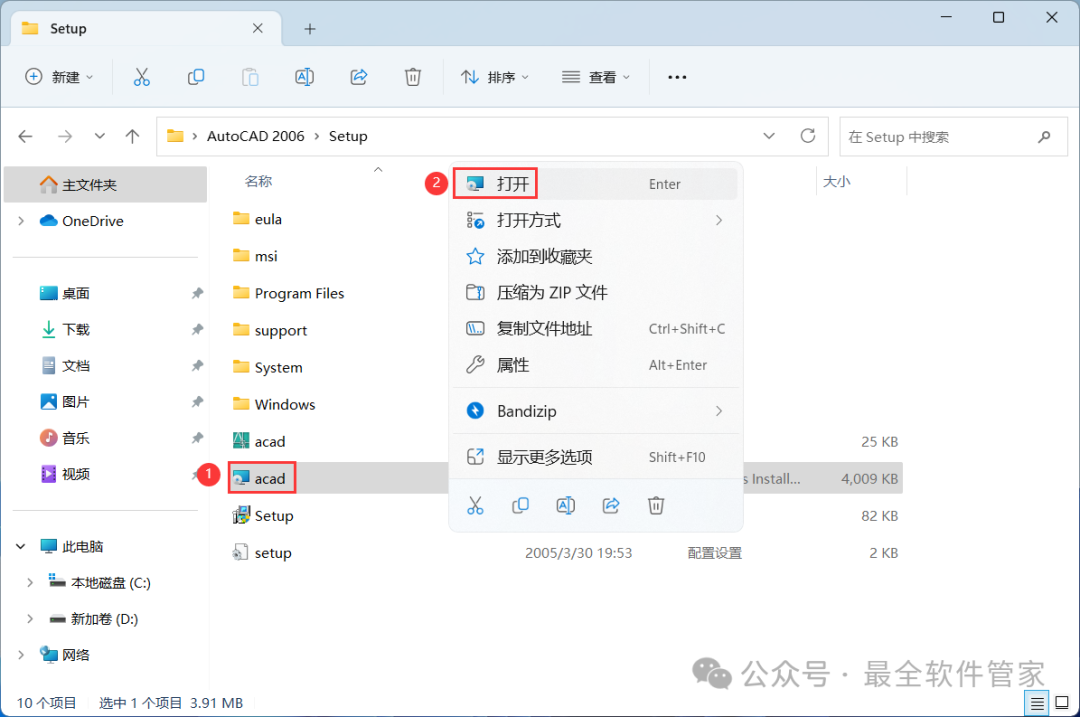
Task: Expand the address bar history dropdown
Action: (x=769, y=136)
